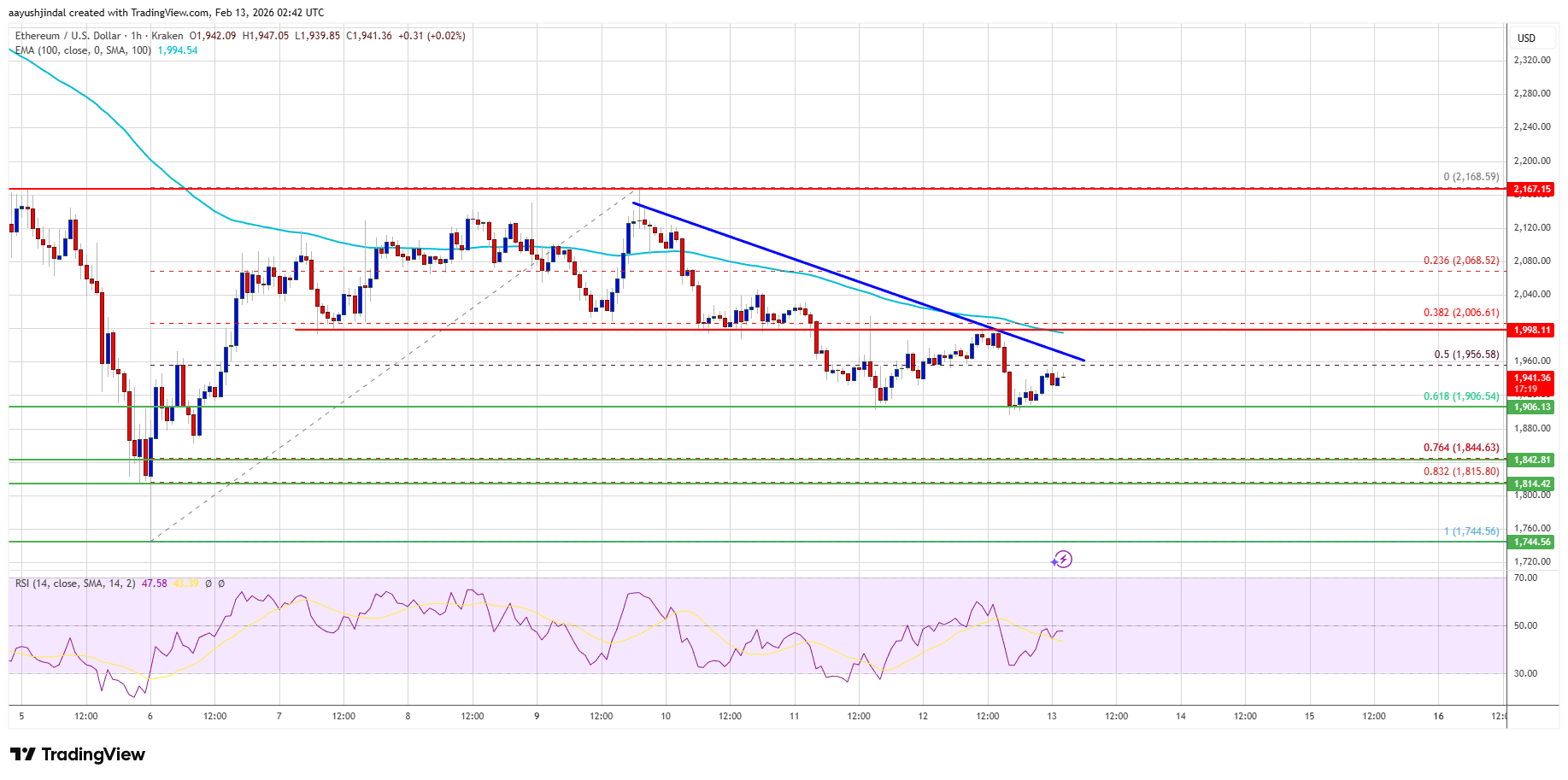Select the TradingView logo at bottom left
Screen dimensions: 1568x780
77,754
